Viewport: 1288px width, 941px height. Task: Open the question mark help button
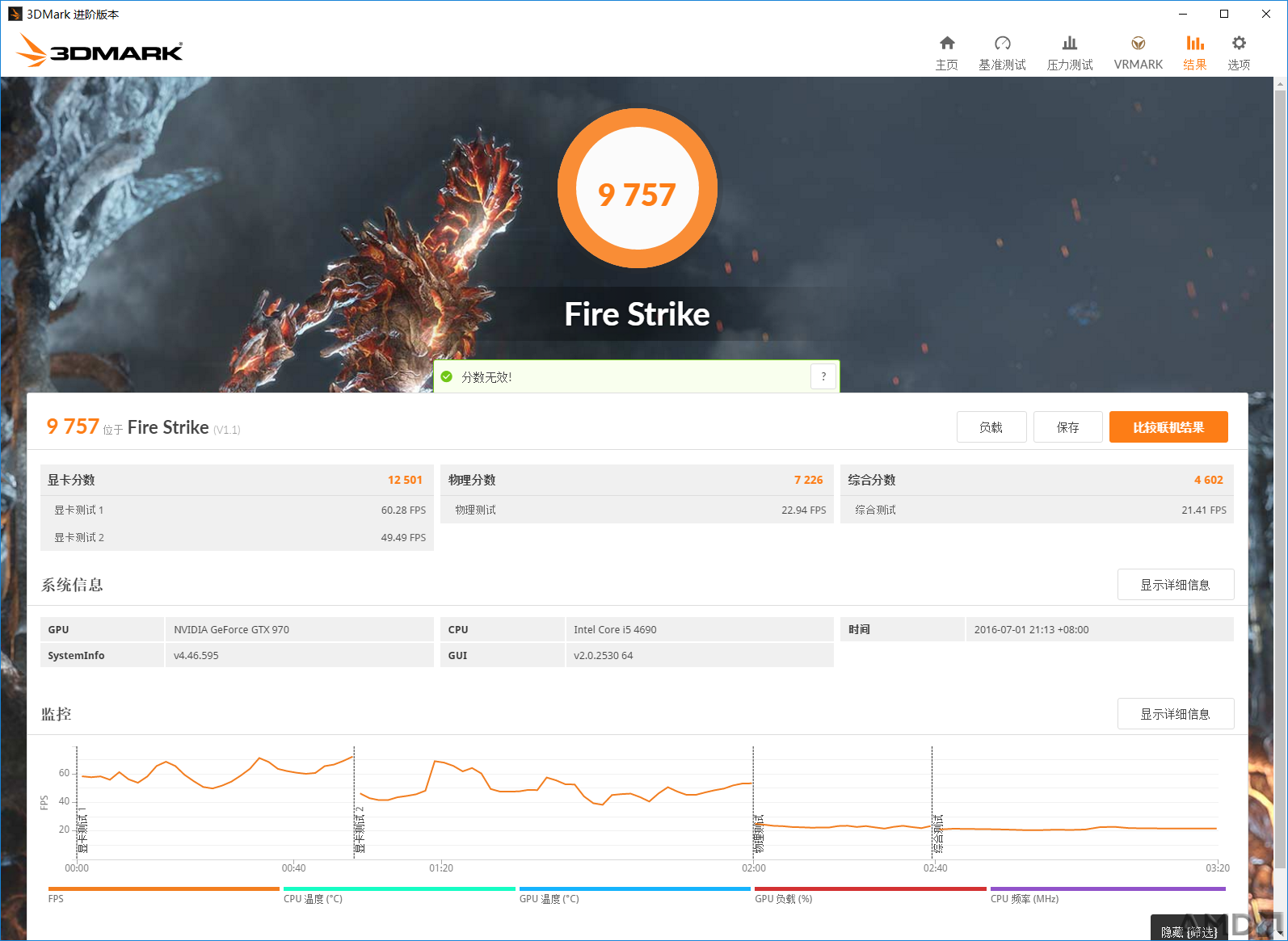point(823,376)
